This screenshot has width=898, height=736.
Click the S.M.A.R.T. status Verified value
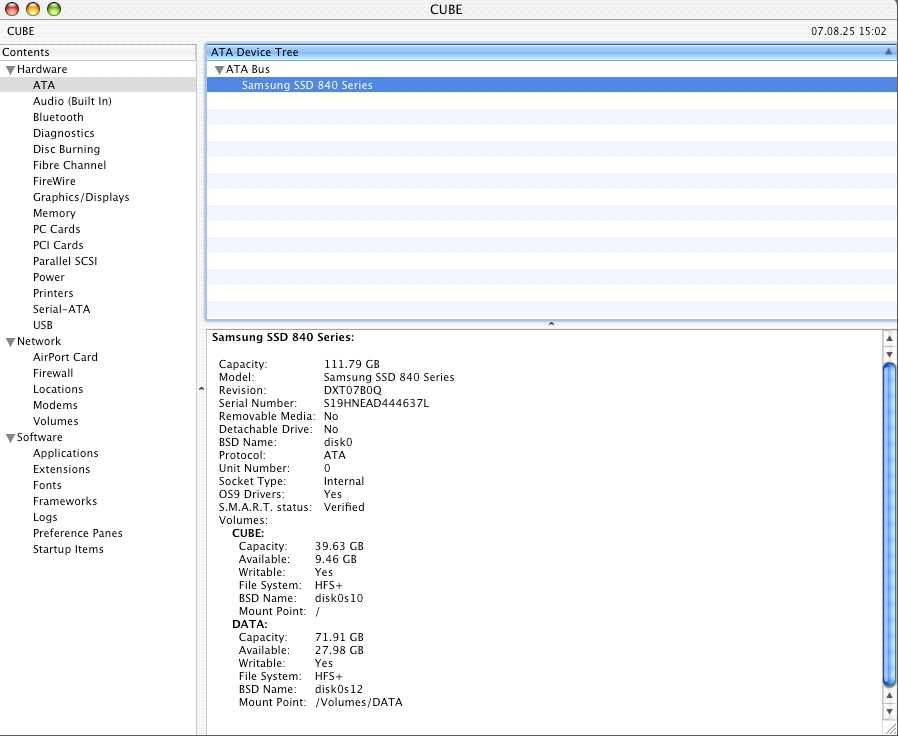[x=344, y=507]
